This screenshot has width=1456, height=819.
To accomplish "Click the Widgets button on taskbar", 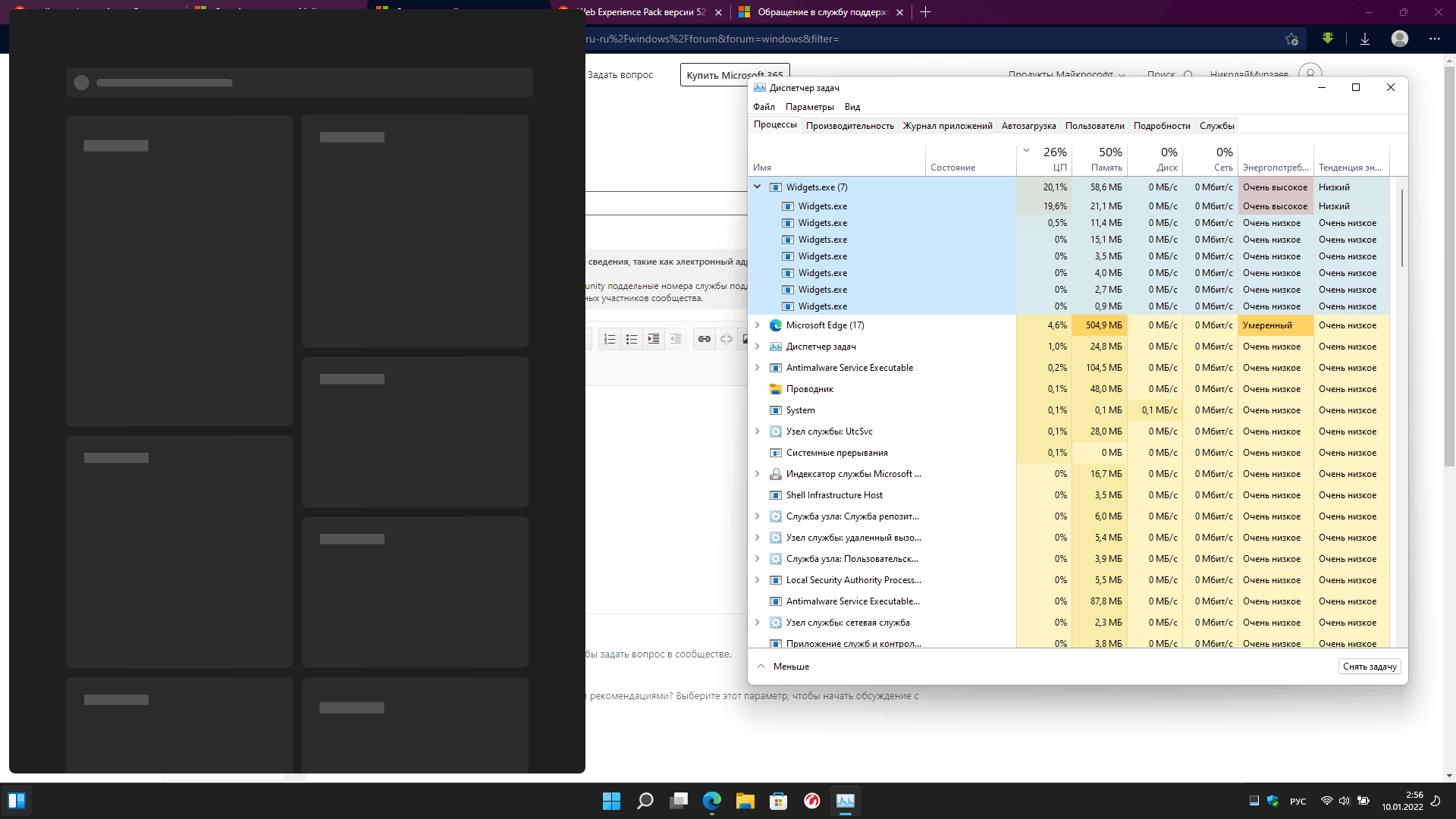I will (x=17, y=801).
